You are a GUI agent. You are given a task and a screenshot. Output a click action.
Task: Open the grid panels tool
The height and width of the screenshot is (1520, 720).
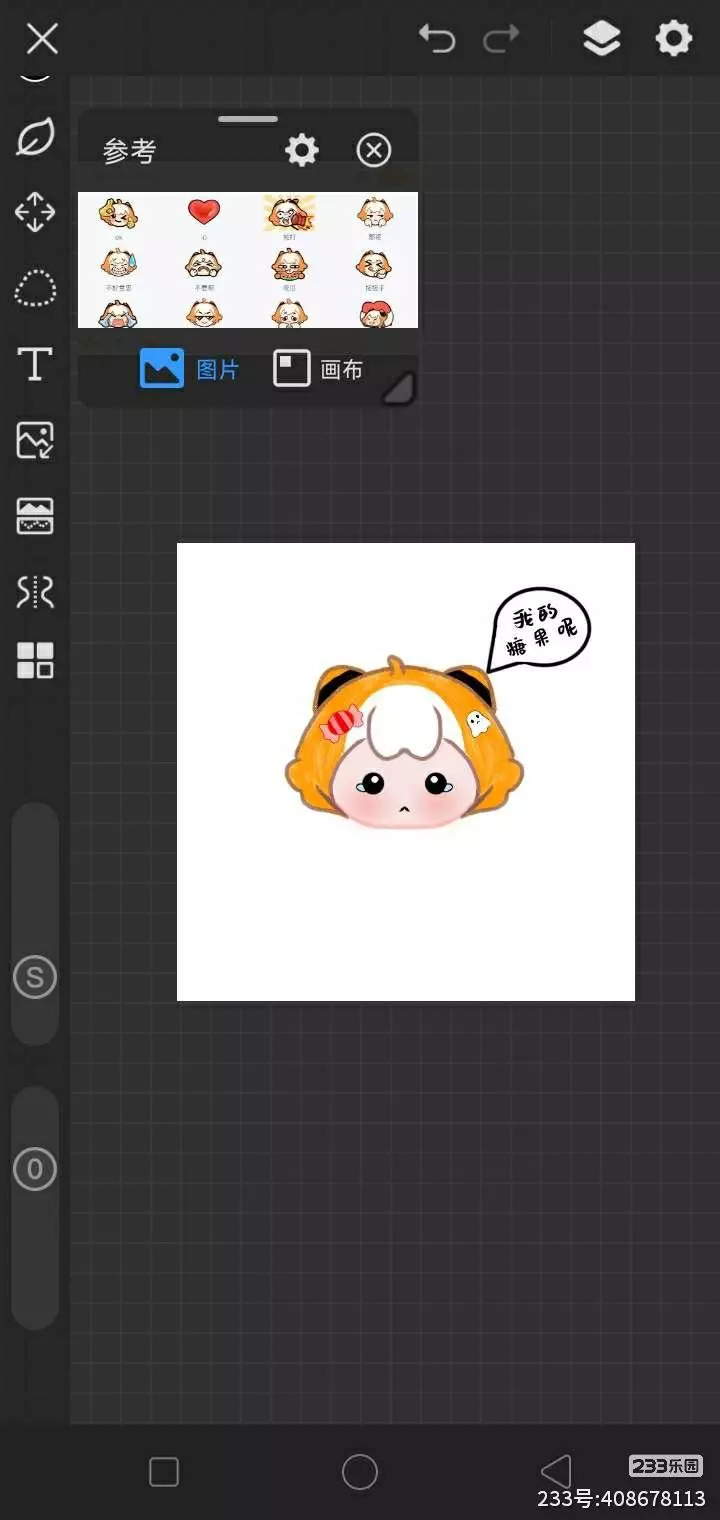pos(35,661)
